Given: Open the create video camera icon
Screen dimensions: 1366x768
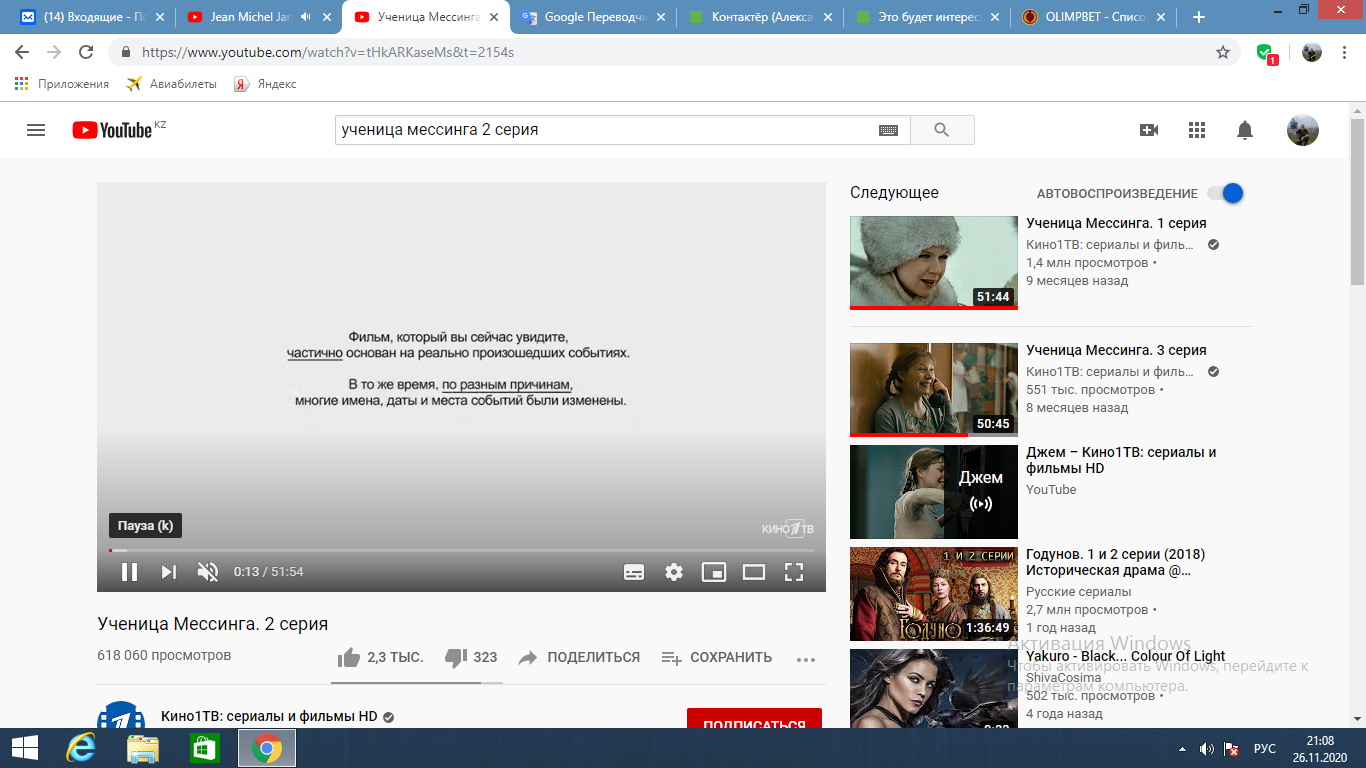Looking at the screenshot, I should click(1149, 130).
